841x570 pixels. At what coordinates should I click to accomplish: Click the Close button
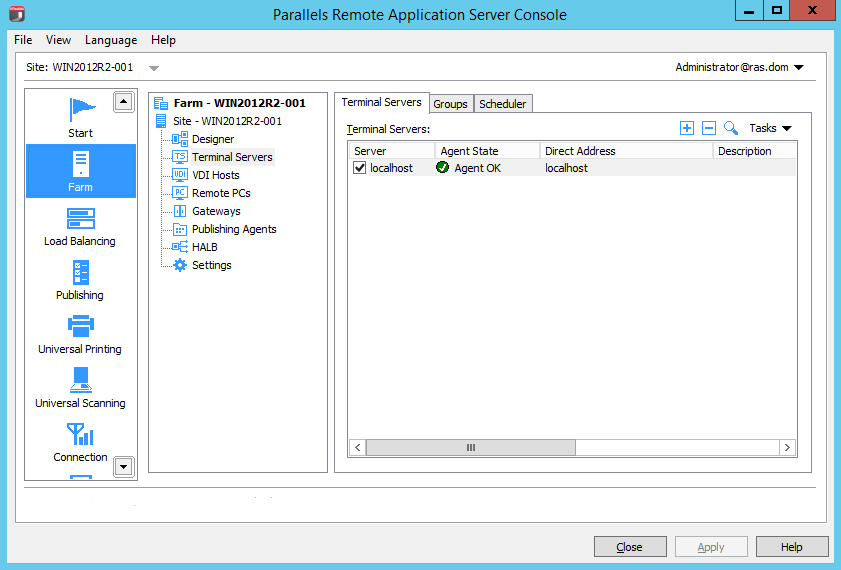point(630,546)
